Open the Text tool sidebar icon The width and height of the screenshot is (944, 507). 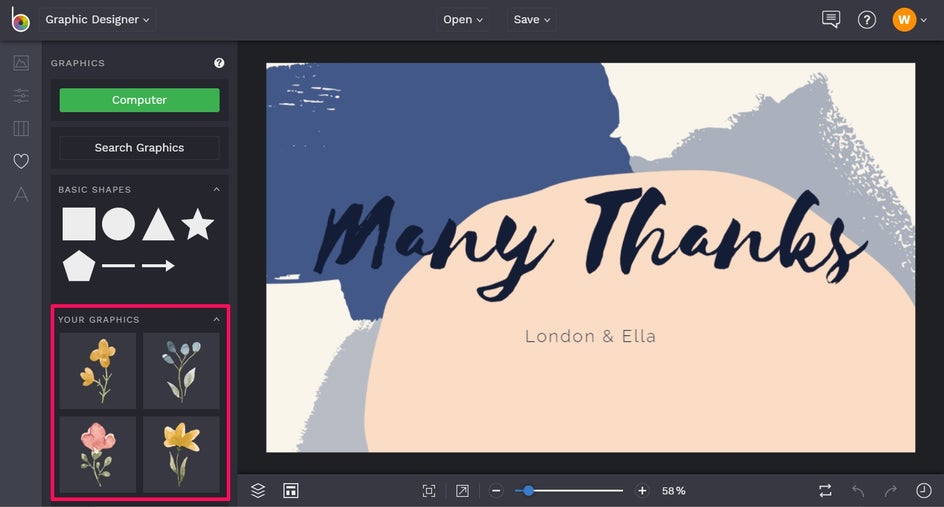tap(21, 194)
